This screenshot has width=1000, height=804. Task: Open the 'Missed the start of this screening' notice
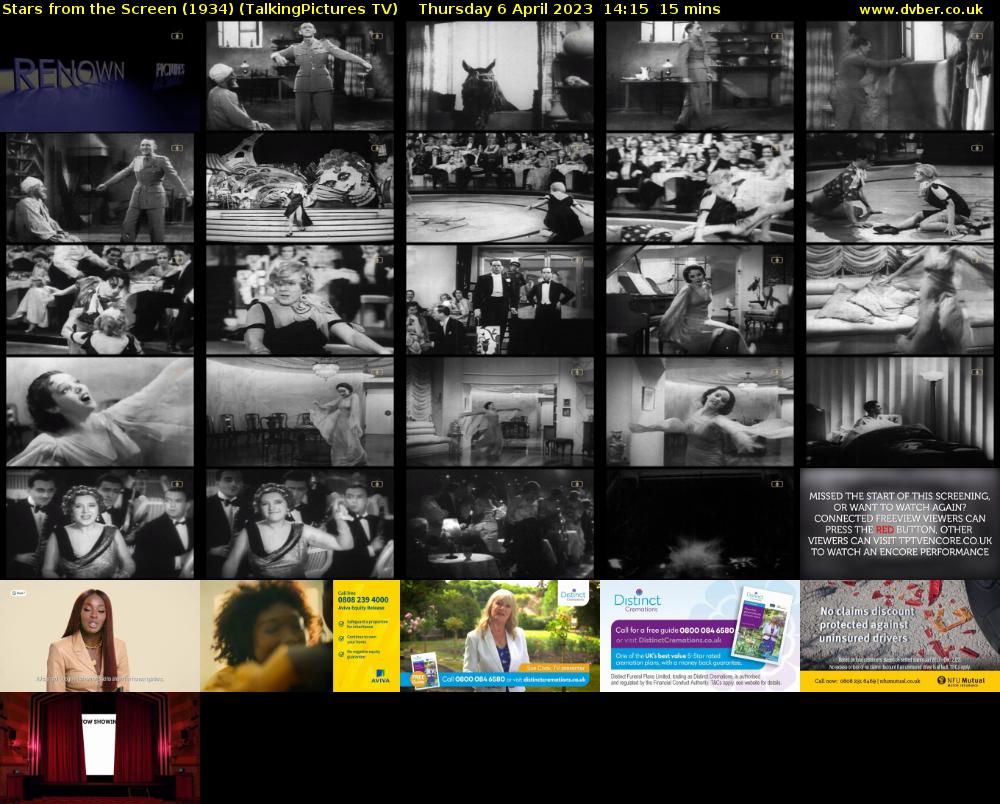click(900, 523)
